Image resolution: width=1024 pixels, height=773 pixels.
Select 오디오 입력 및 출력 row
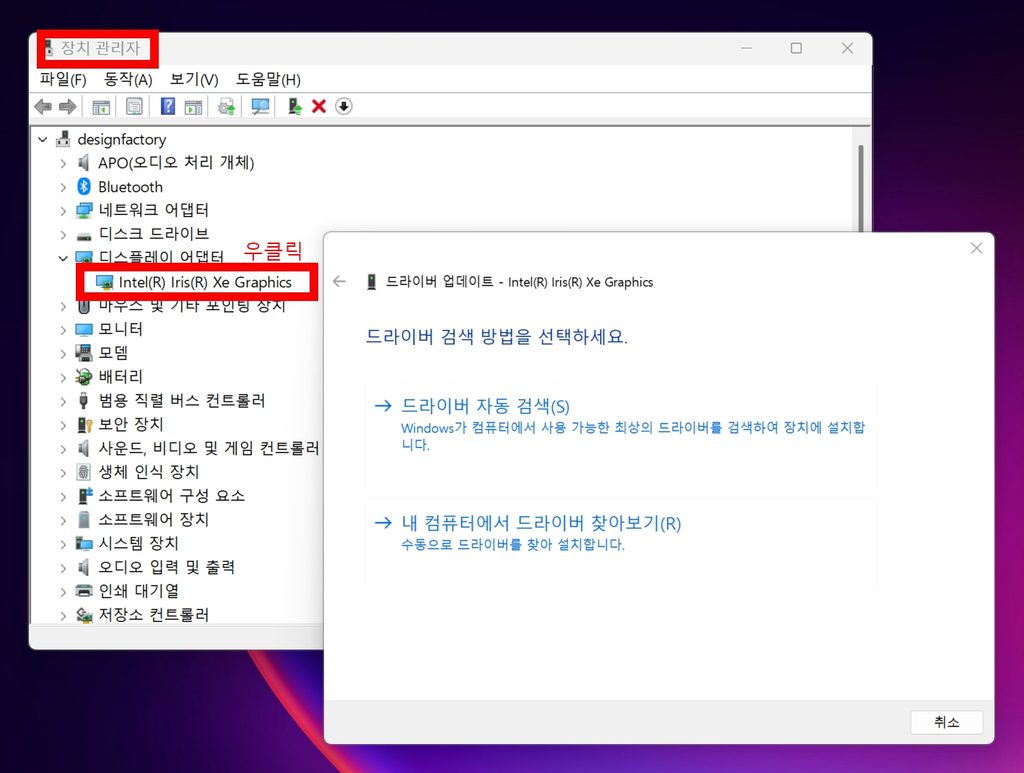(166, 567)
